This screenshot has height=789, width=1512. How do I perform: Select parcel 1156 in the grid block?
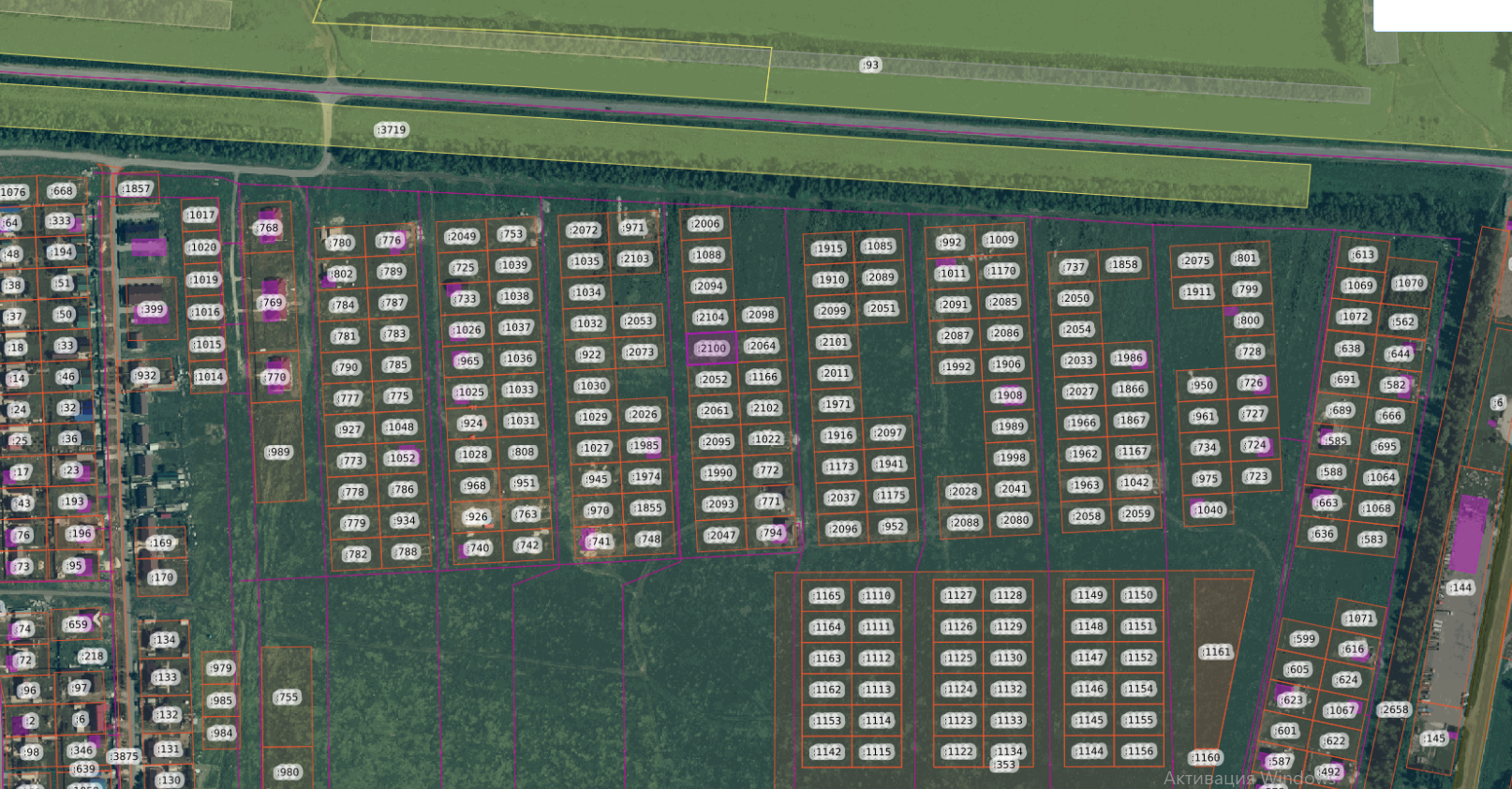[1139, 752]
